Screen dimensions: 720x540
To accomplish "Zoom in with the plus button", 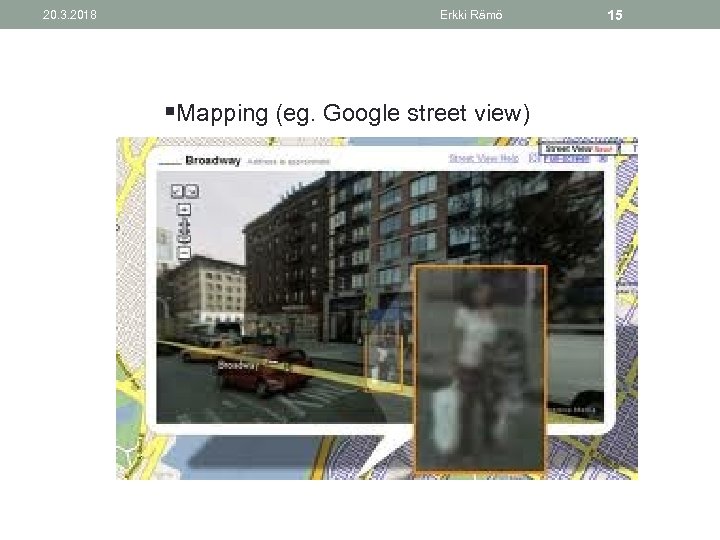I will [x=184, y=210].
